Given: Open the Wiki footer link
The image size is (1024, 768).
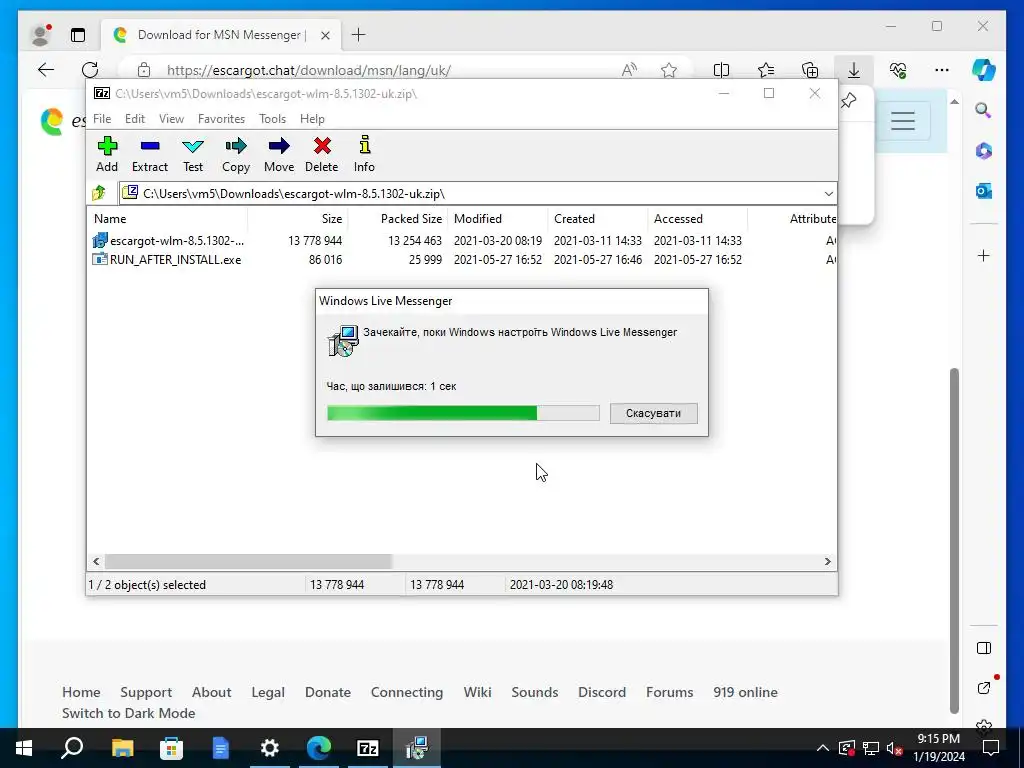Looking at the screenshot, I should 477,692.
